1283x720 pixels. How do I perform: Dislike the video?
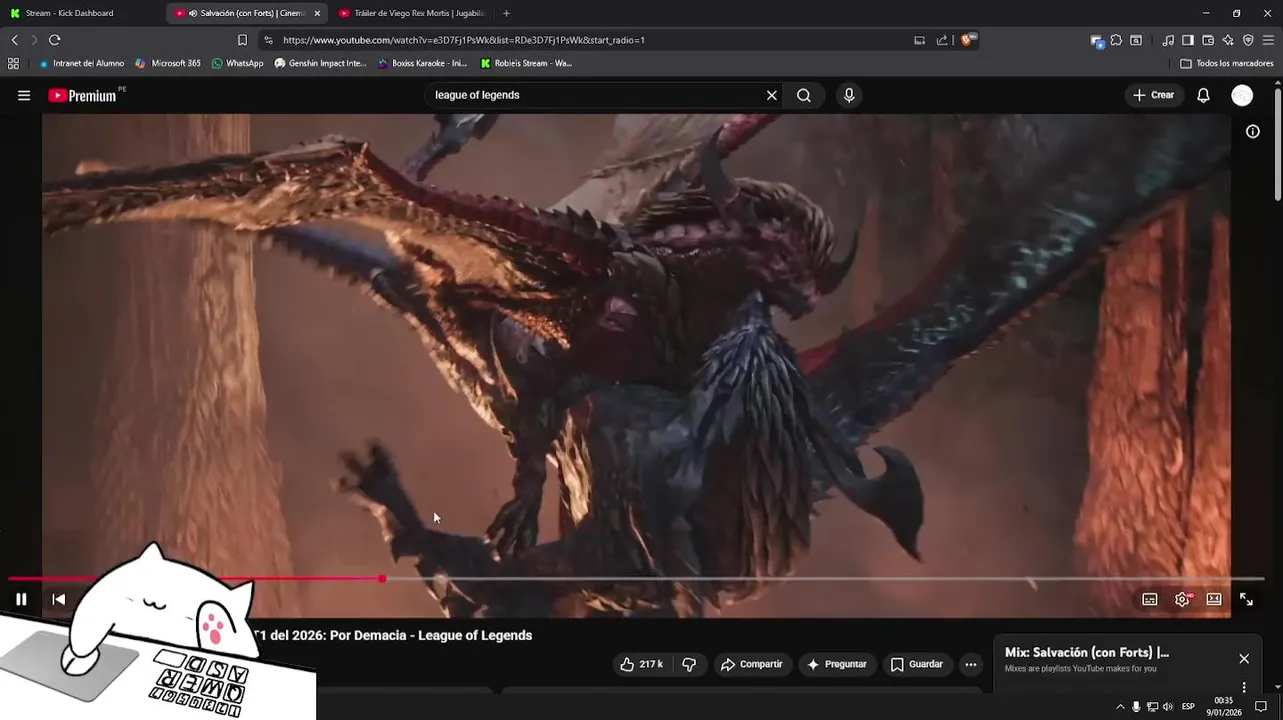coord(689,664)
